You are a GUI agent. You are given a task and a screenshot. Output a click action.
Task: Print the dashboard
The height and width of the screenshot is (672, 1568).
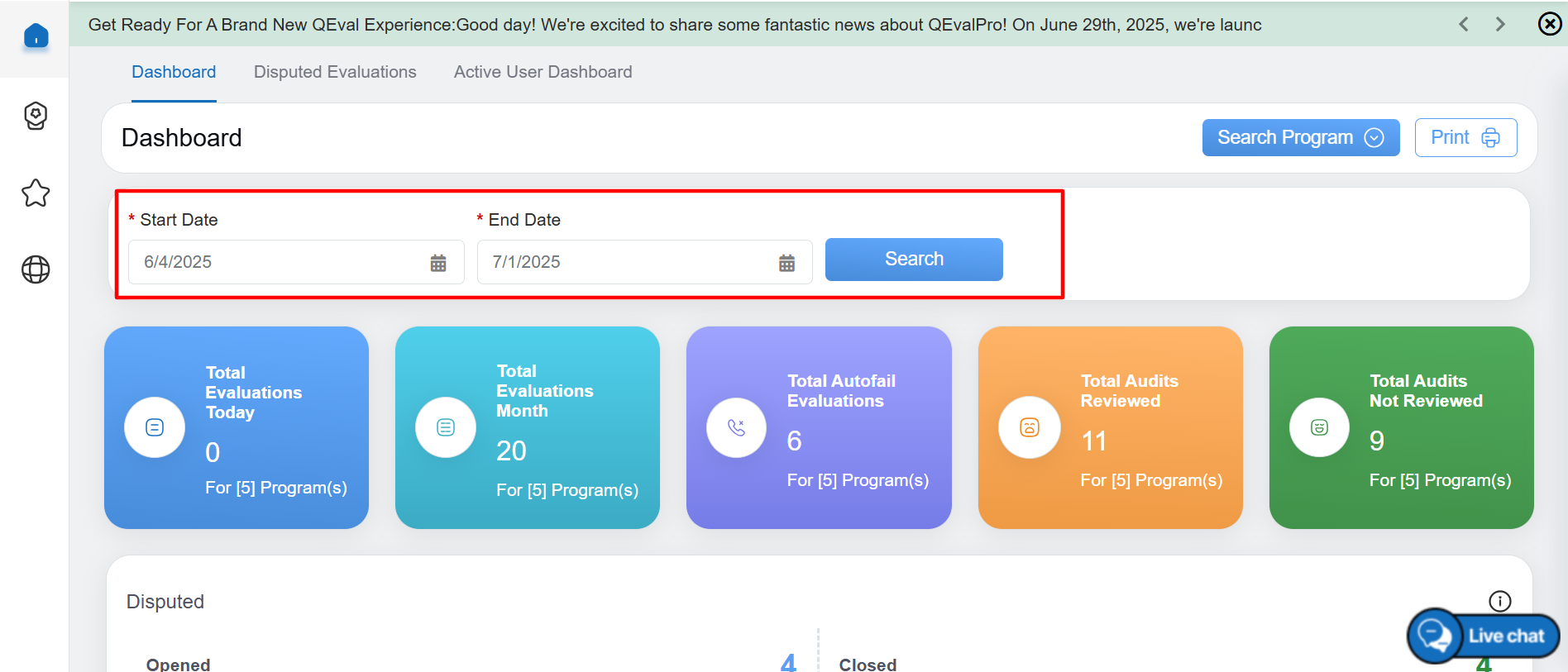1465,137
